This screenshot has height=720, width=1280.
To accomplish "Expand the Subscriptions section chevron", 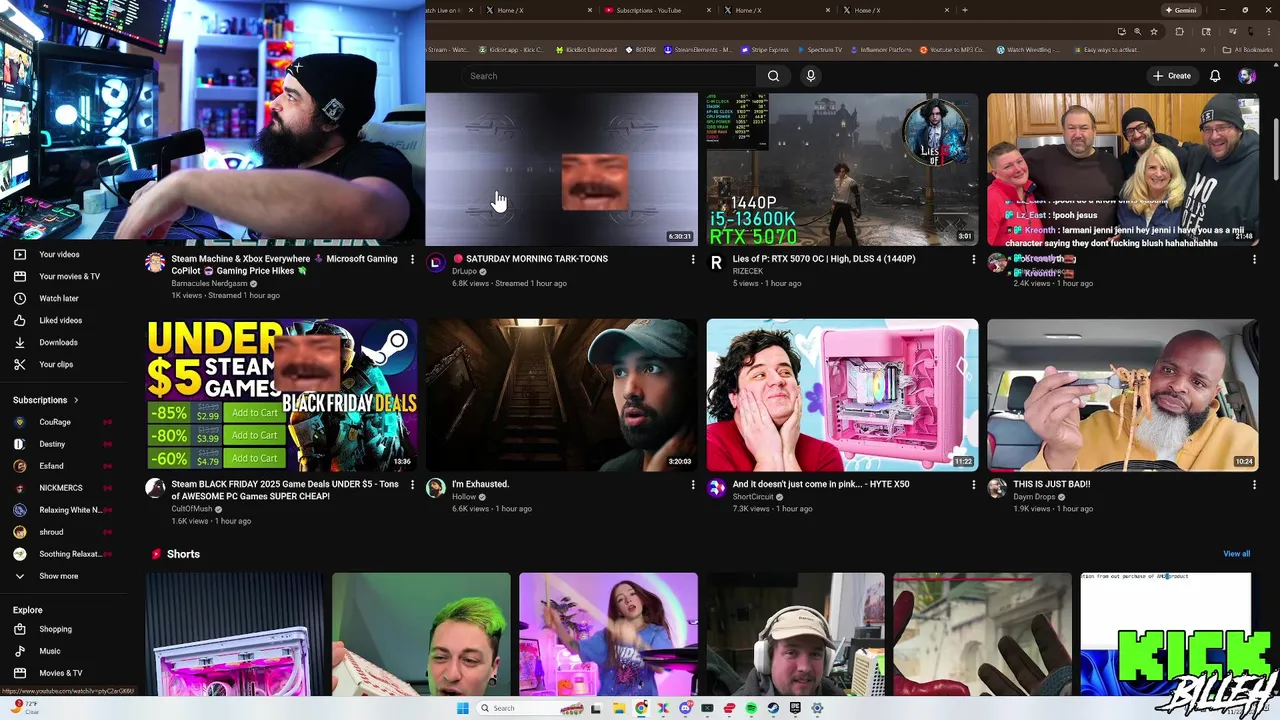I will tap(75, 400).
